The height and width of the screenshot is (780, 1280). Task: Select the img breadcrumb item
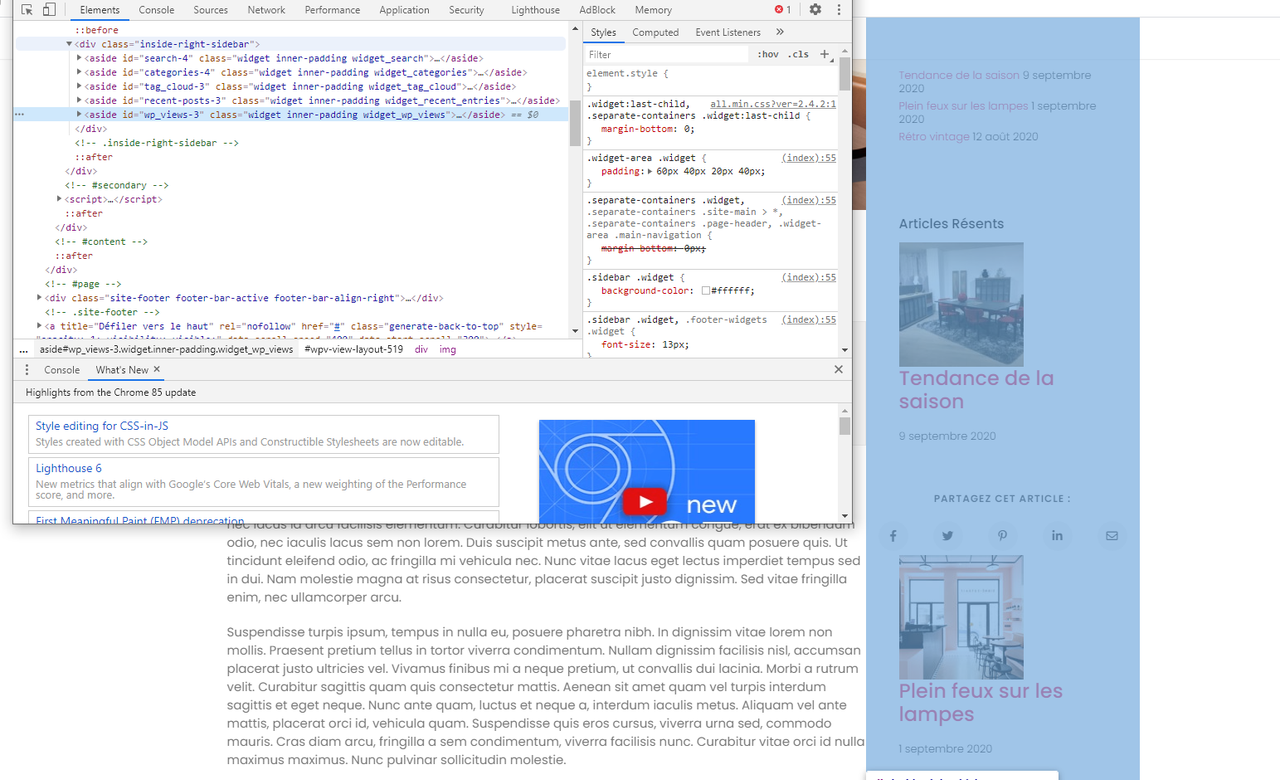point(447,350)
